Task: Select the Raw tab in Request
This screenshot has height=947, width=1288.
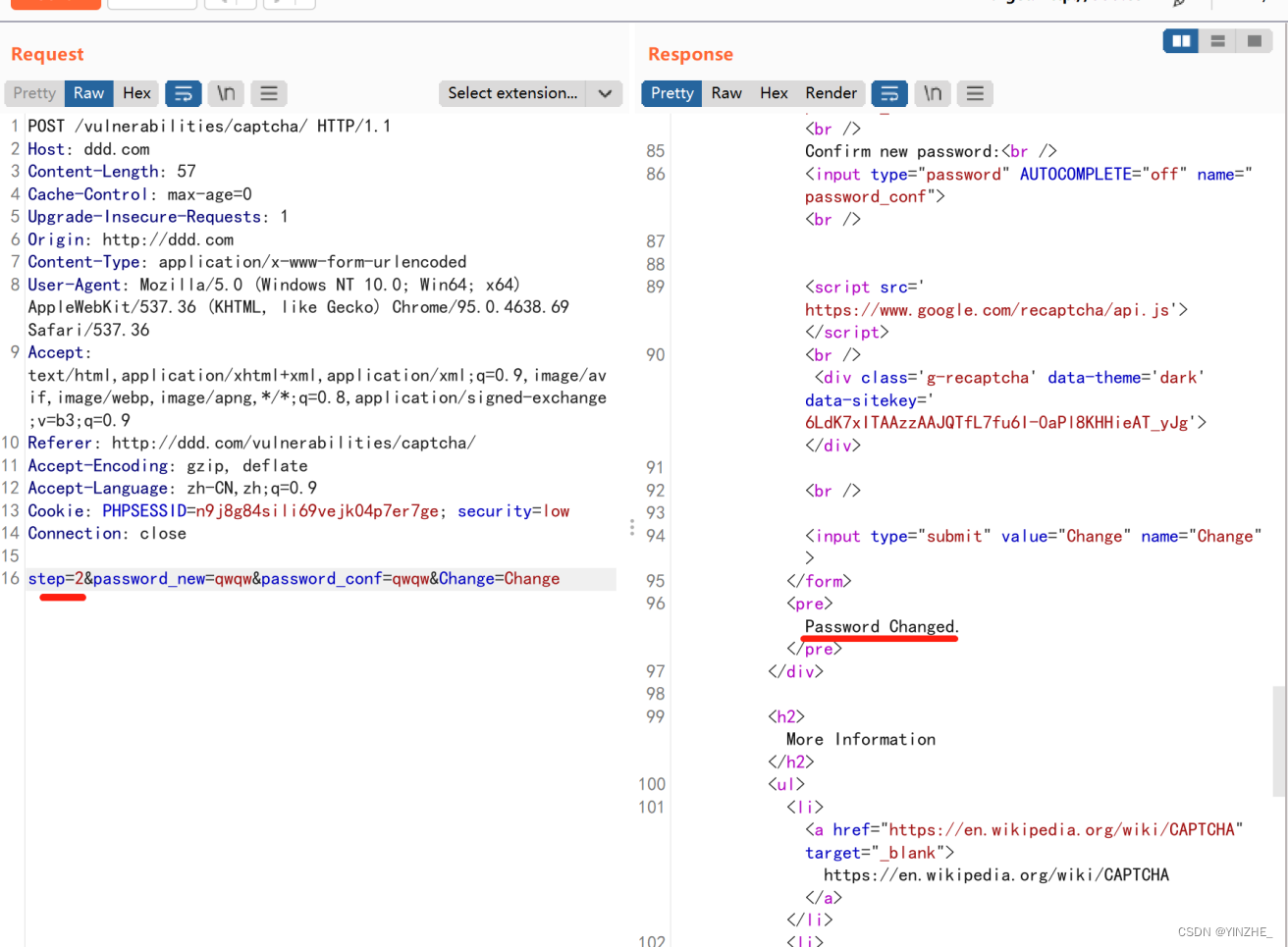Action: pos(88,93)
